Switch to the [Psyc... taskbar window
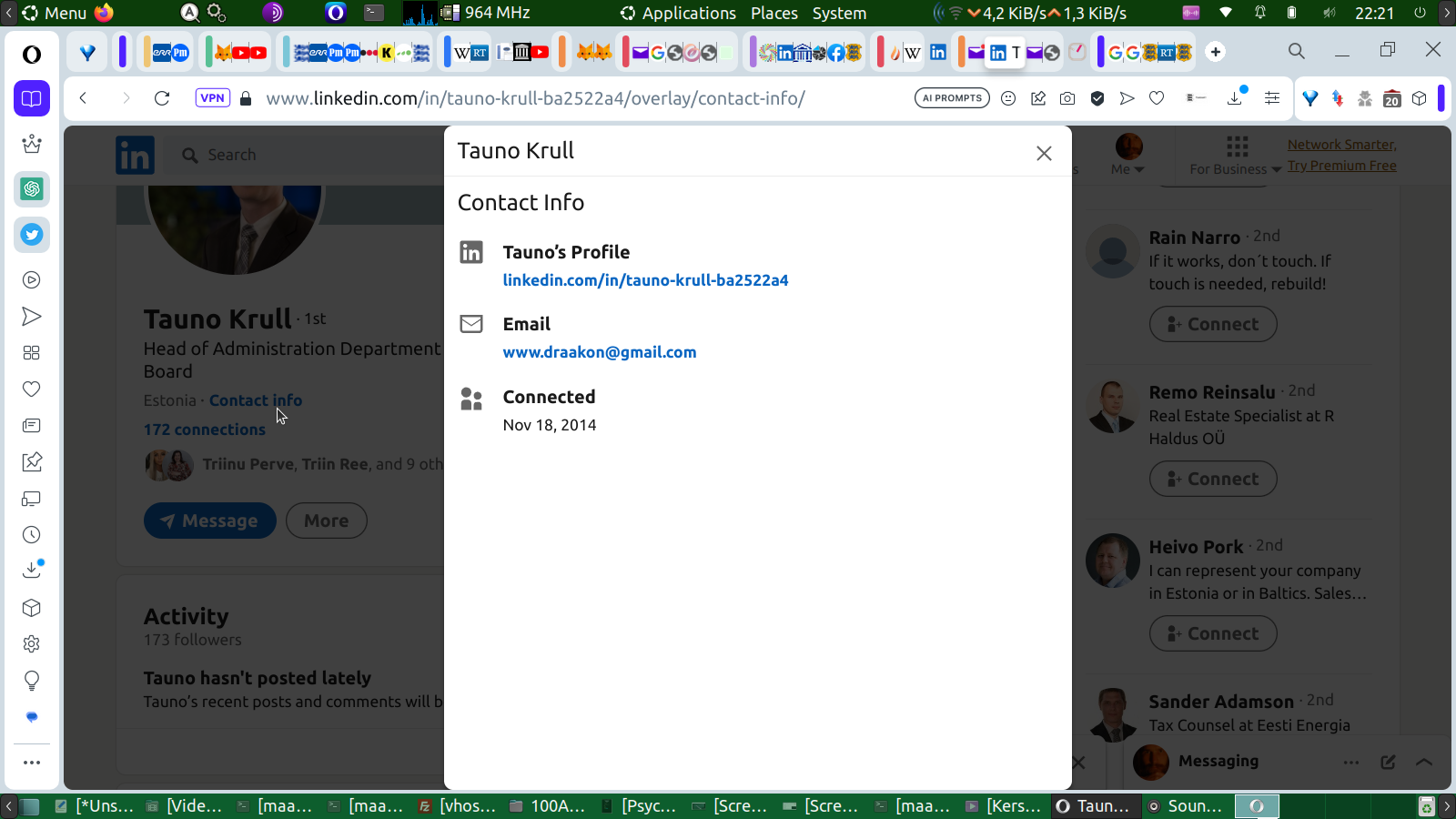 639,806
